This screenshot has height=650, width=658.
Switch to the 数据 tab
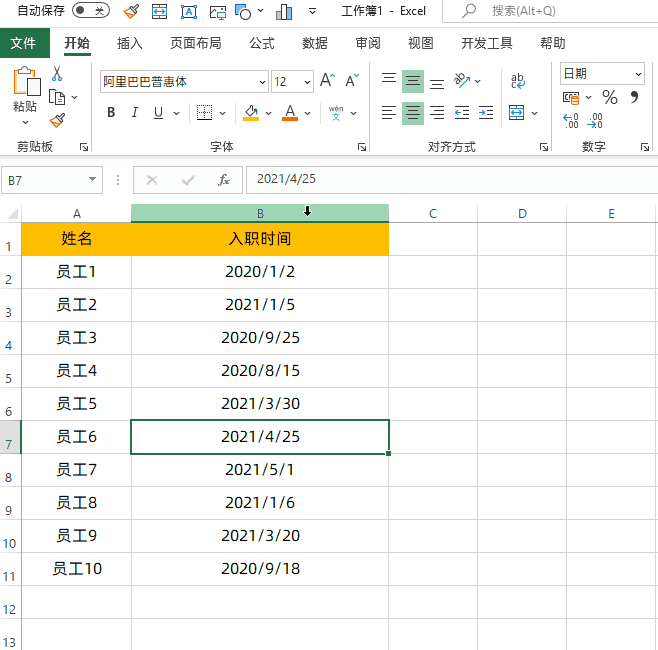point(315,43)
